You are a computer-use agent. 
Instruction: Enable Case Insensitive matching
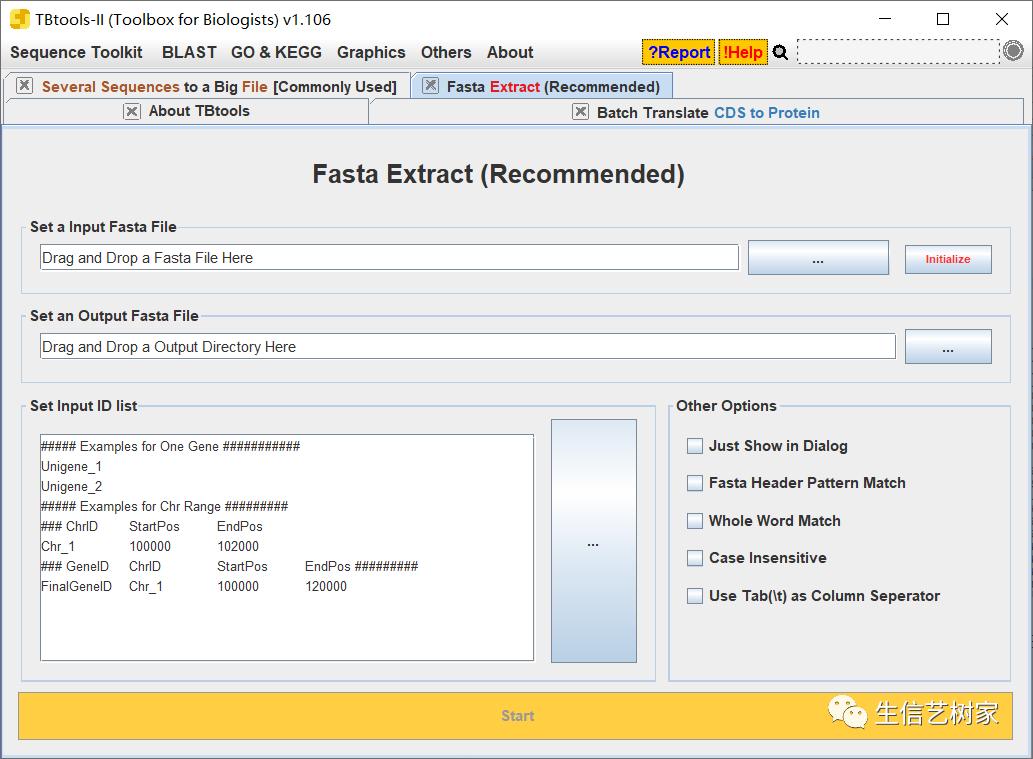click(x=695, y=558)
